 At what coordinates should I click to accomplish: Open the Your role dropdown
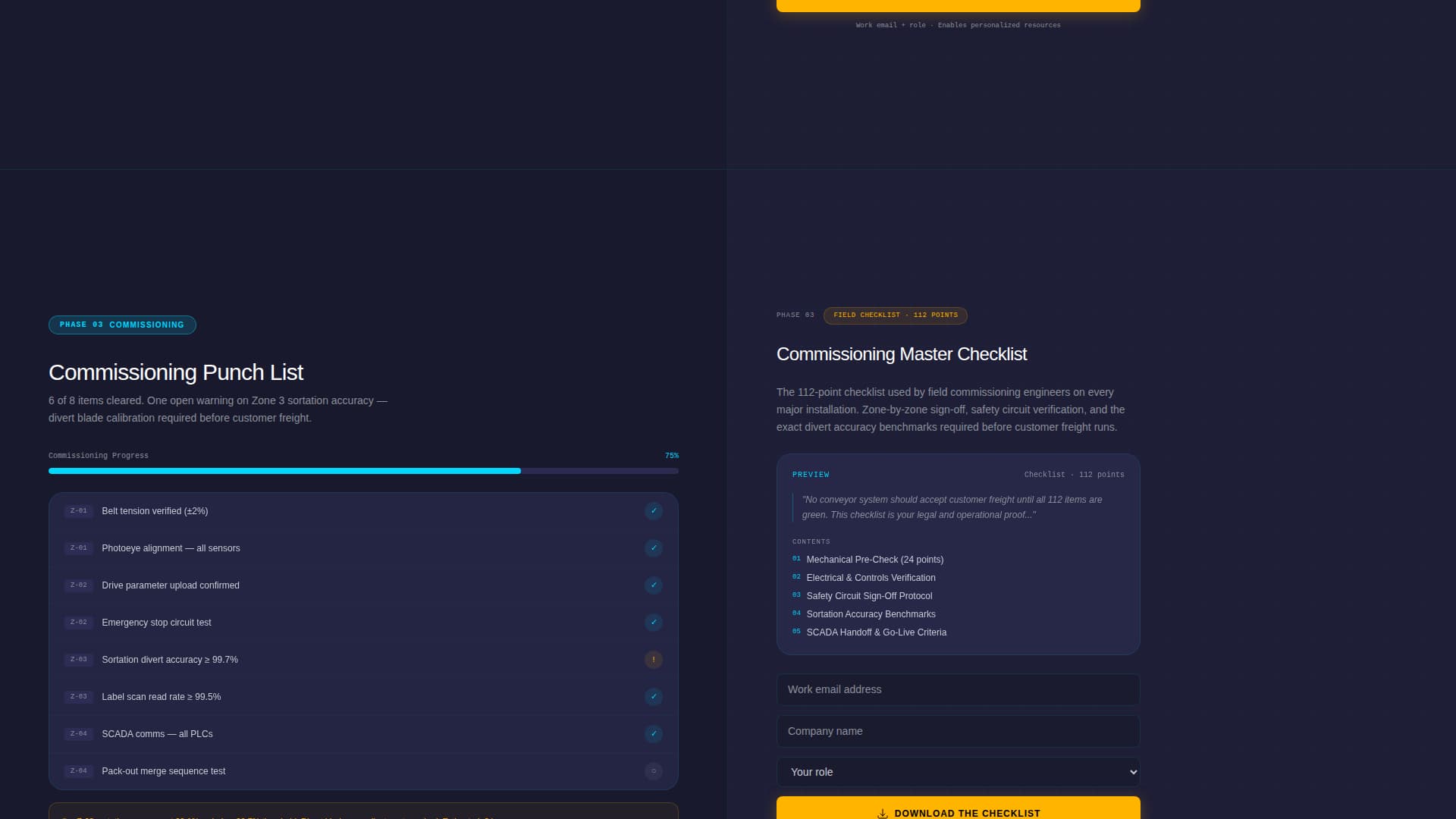(x=959, y=772)
